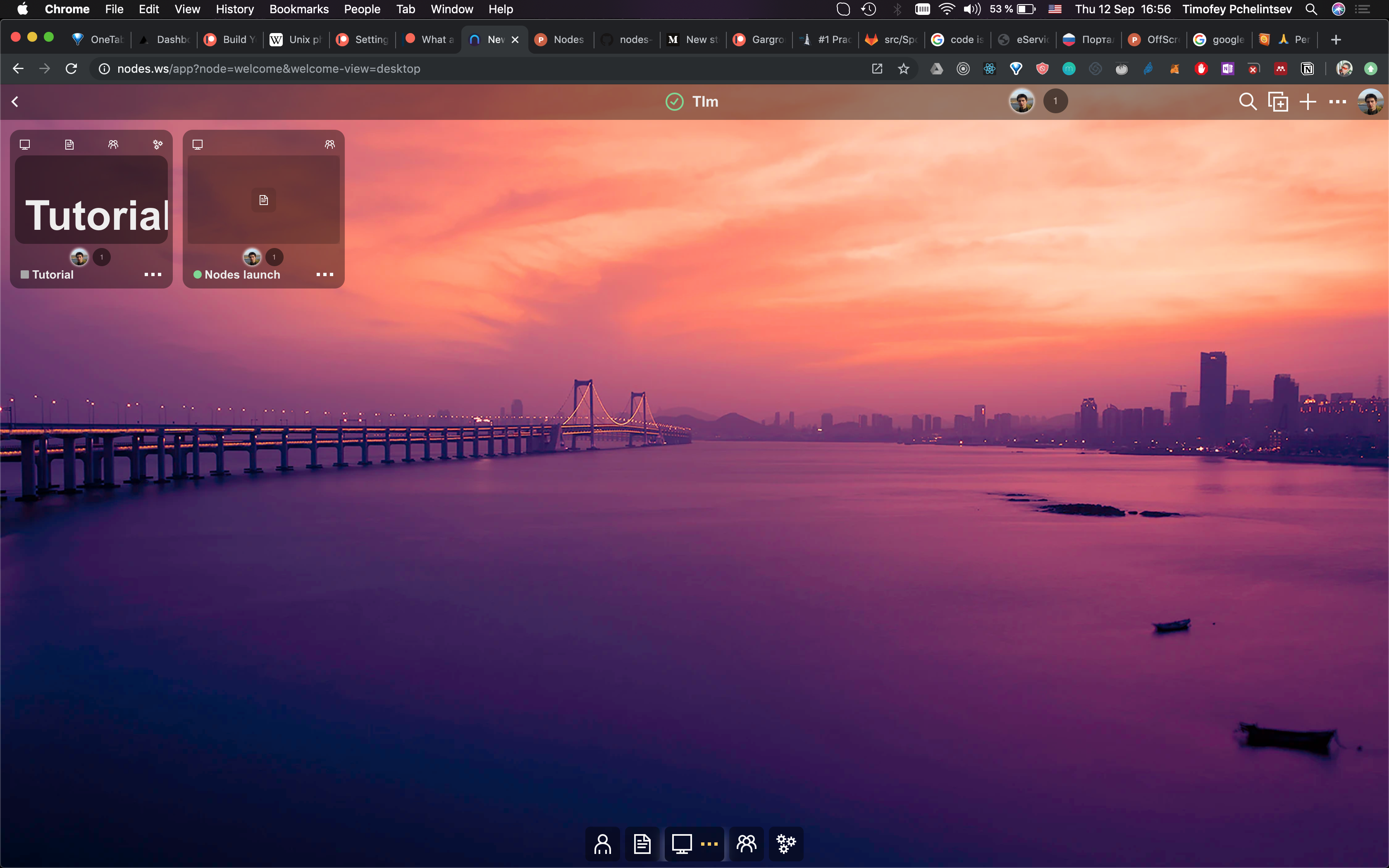Open the Members groups view in bottom toolbar
The height and width of the screenshot is (868, 1389).
(746, 843)
